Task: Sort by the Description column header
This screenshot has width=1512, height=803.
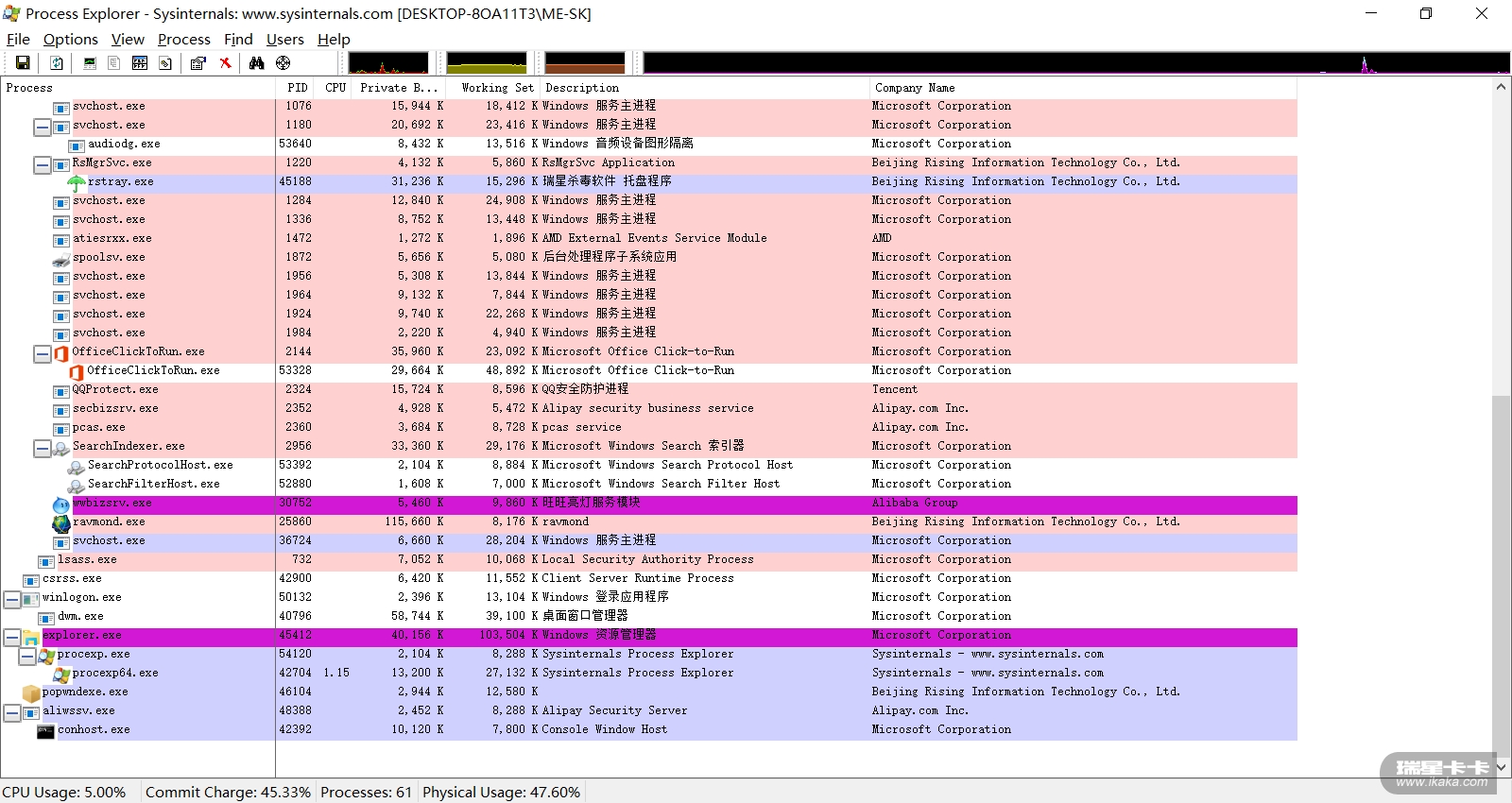Action: pyautogui.click(x=704, y=88)
